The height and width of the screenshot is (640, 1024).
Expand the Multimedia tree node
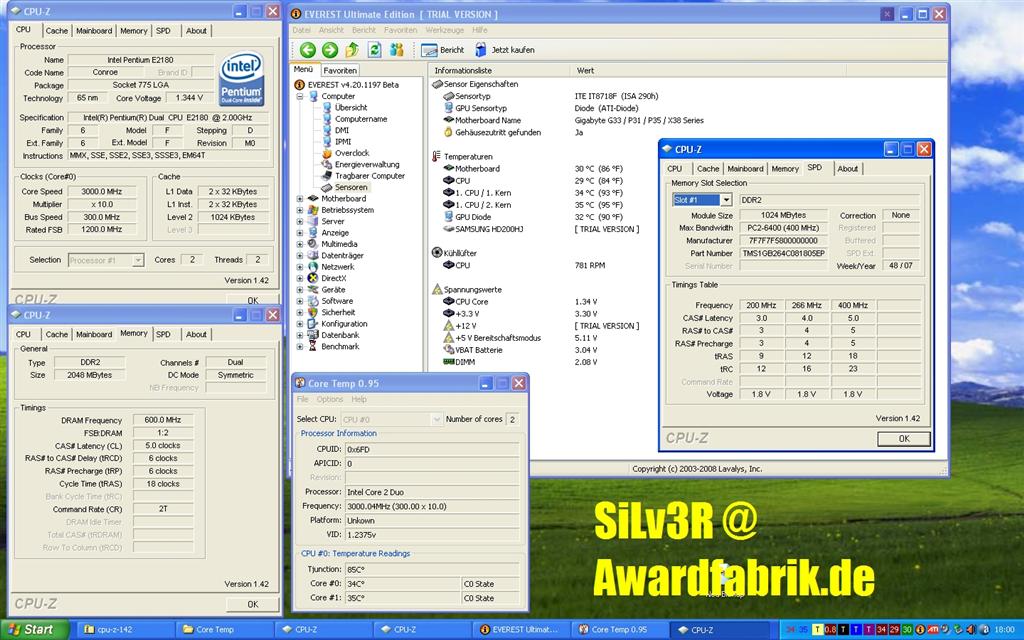coord(300,244)
